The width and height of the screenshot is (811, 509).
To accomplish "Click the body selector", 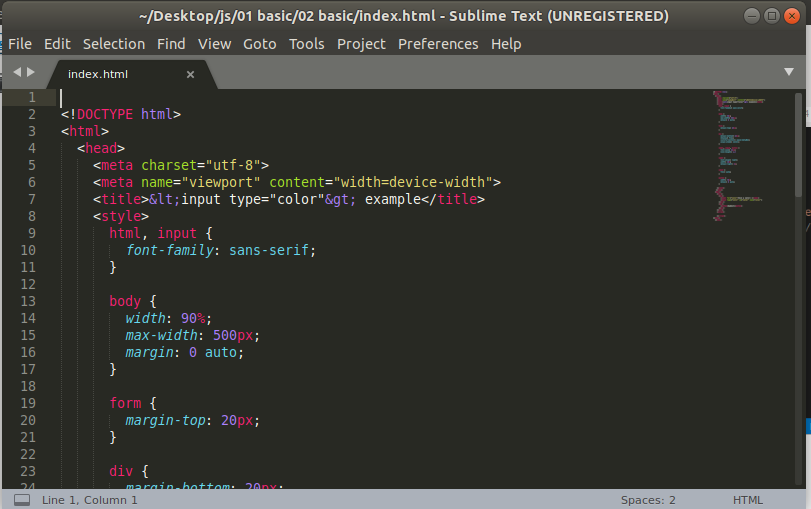I will (125, 301).
